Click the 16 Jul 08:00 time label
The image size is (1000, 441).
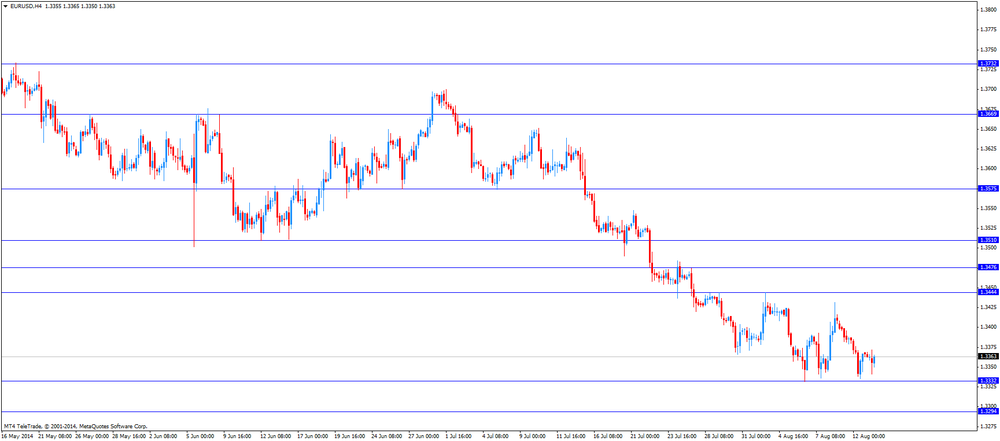tap(609, 437)
